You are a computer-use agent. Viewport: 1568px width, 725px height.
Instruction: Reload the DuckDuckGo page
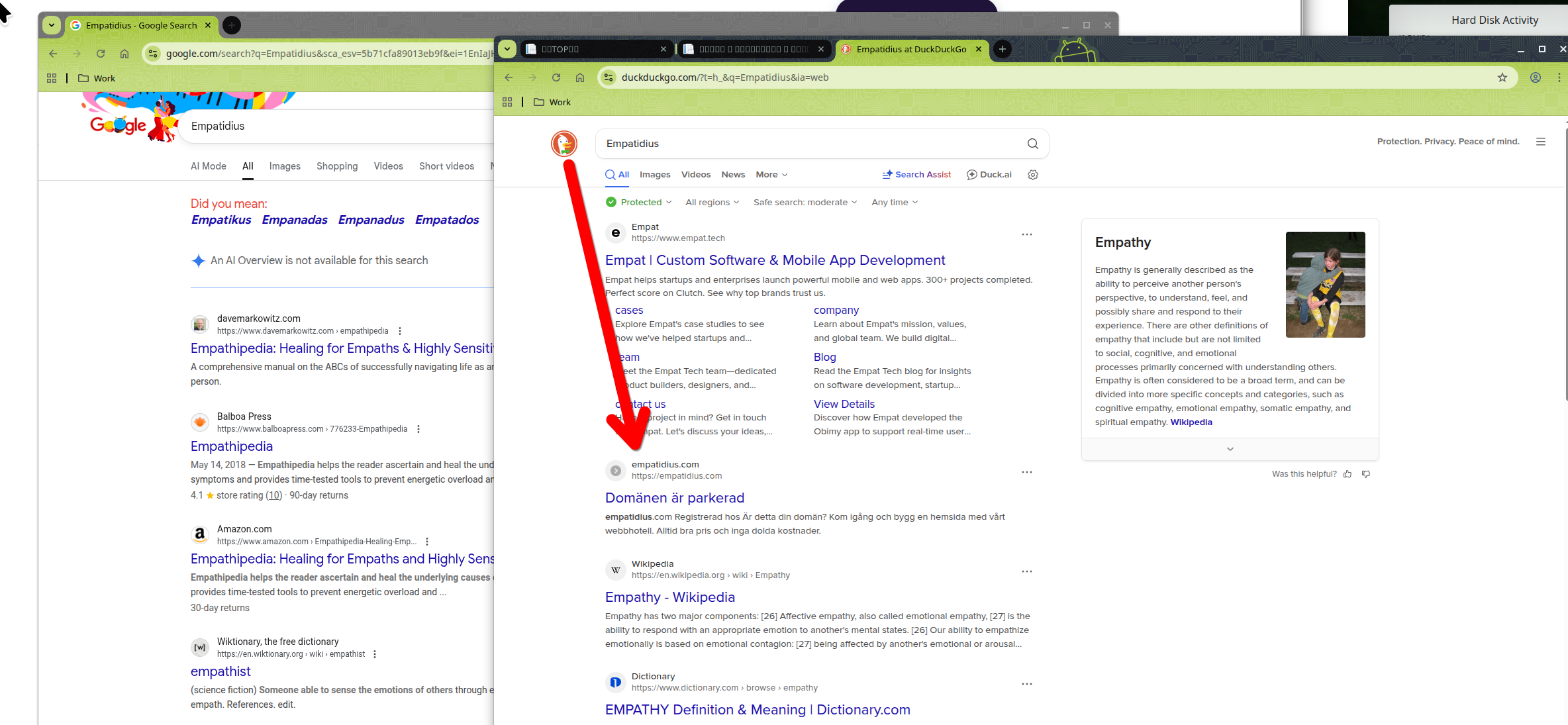[556, 77]
